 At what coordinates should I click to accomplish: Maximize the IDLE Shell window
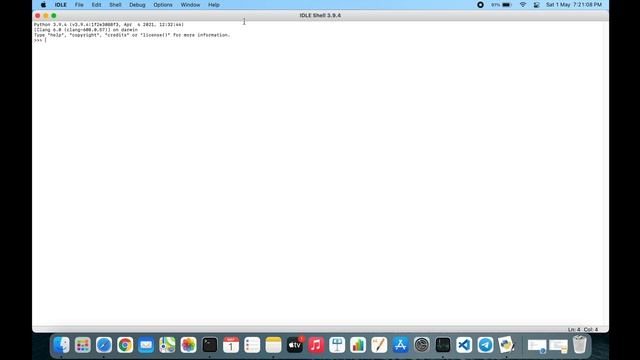click(54, 16)
